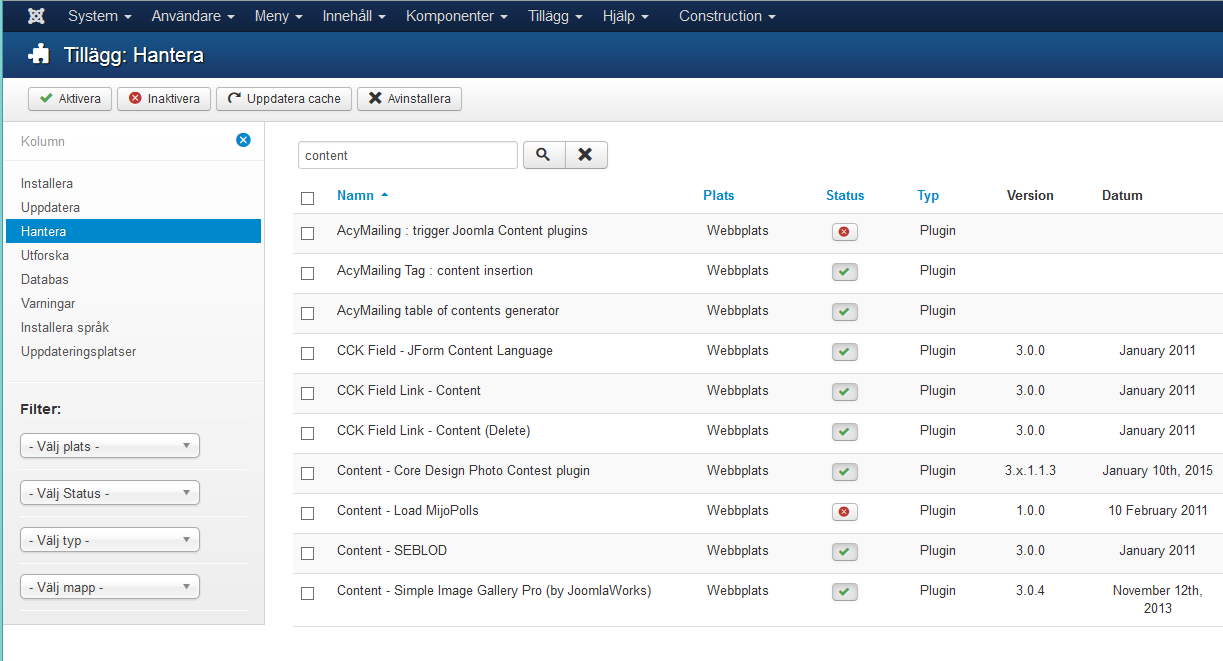Go to Uppdateringsplatser in the sidebar
This screenshot has height=661, width=1223.
78,352
